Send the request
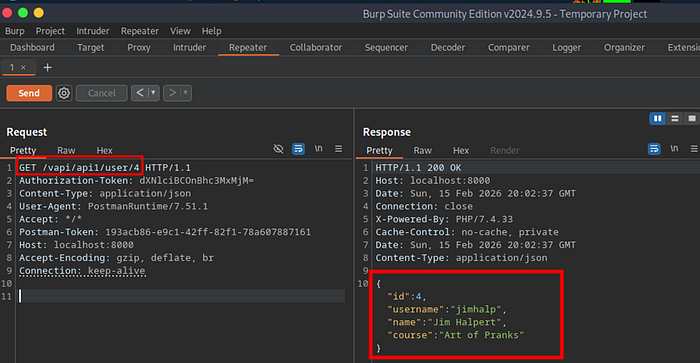Image resolution: width=700 pixels, height=363 pixels. coord(29,93)
